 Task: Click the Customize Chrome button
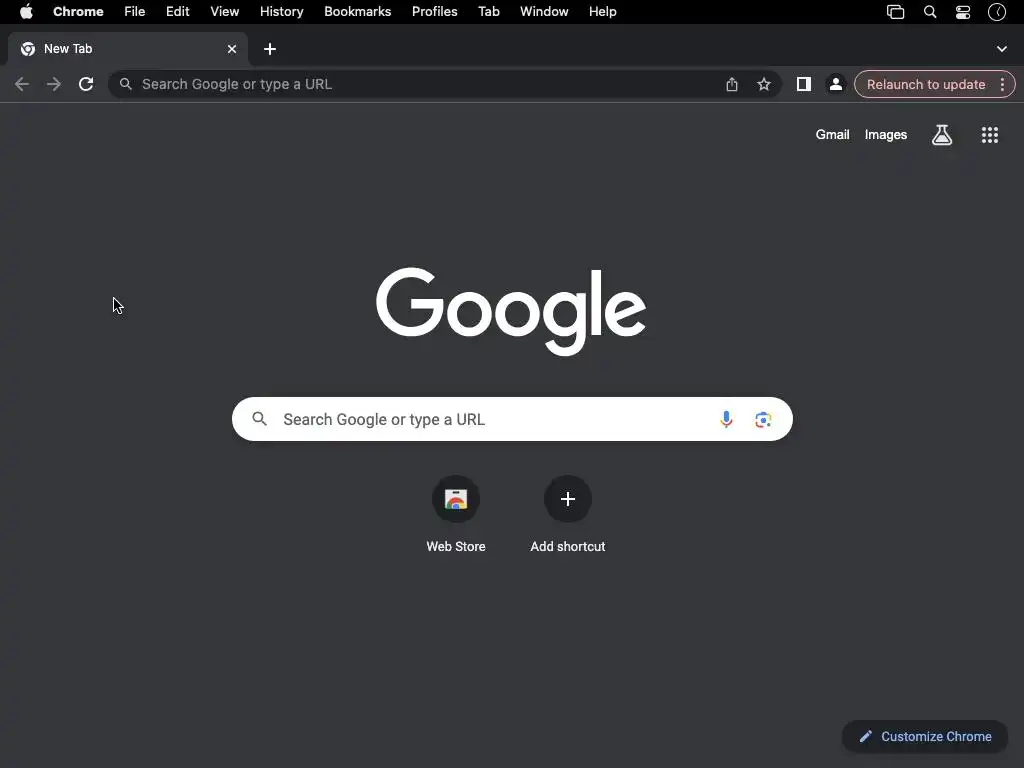pos(925,737)
